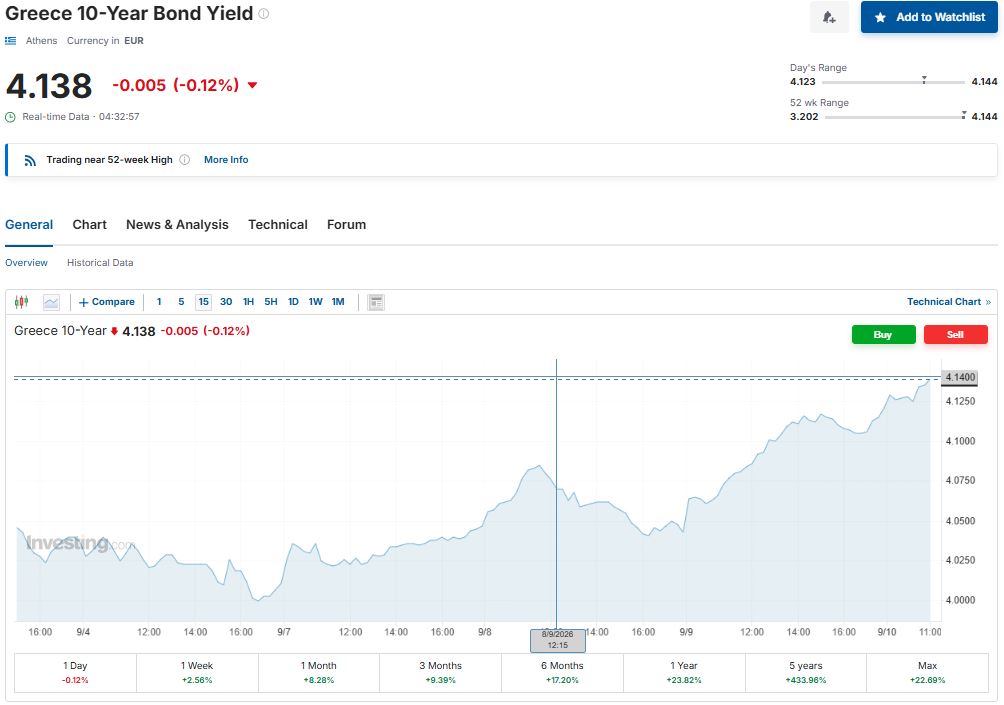Click the Day's Range slider marker

[x=924, y=80]
